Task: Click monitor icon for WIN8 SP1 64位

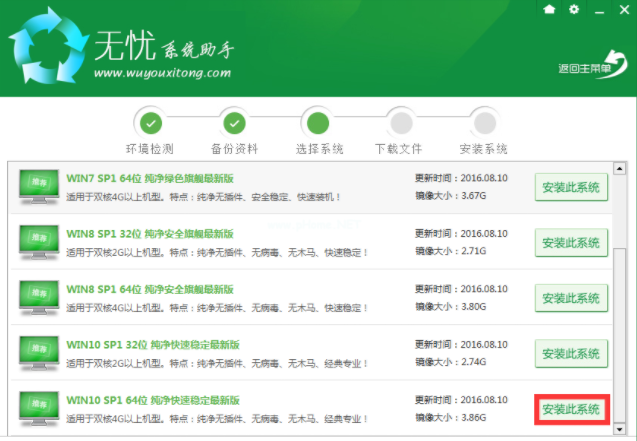Action: (39, 298)
